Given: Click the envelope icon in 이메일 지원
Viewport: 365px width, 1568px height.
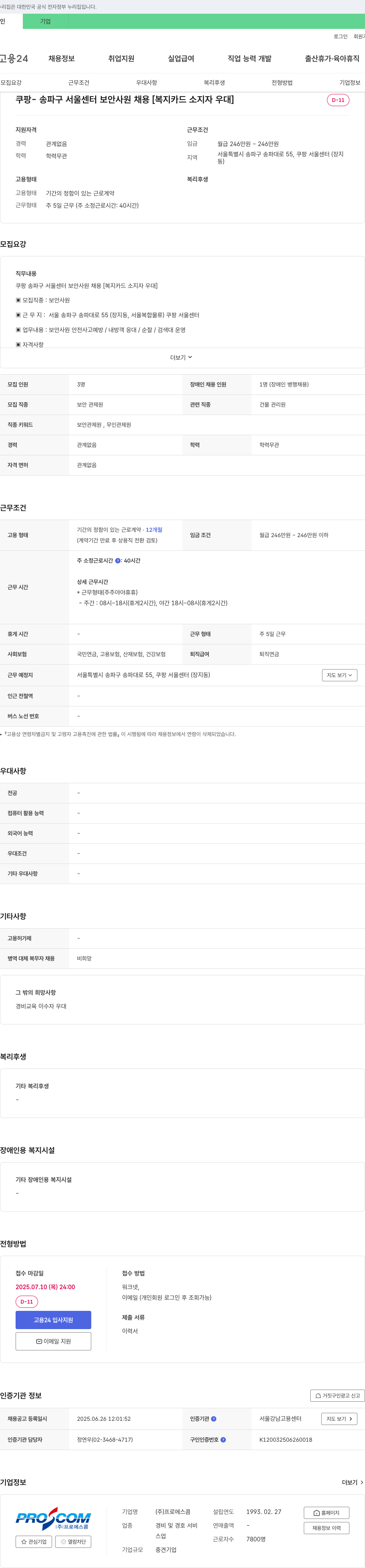Looking at the screenshot, I should 39,1342.
